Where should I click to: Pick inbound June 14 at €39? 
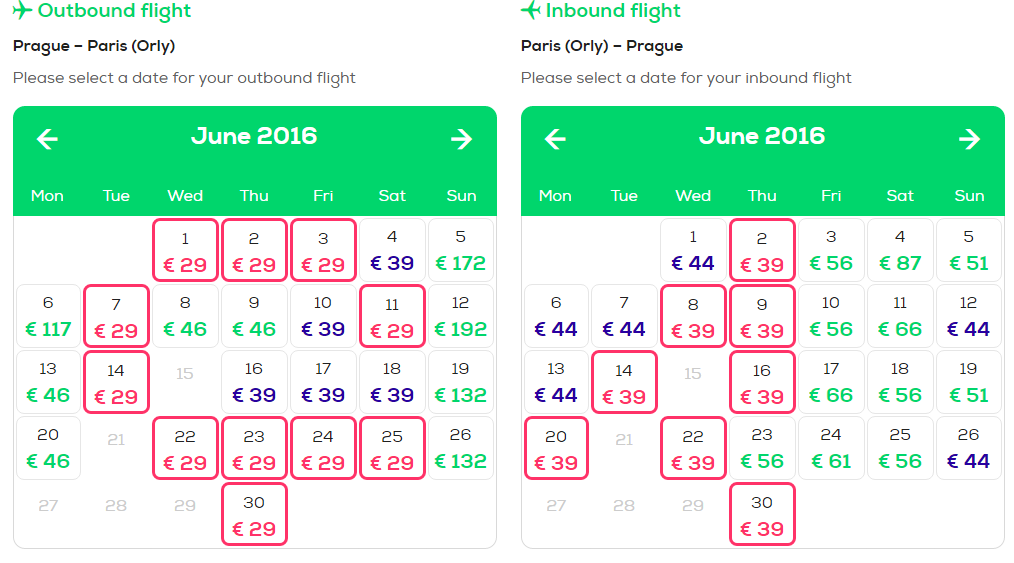click(624, 382)
